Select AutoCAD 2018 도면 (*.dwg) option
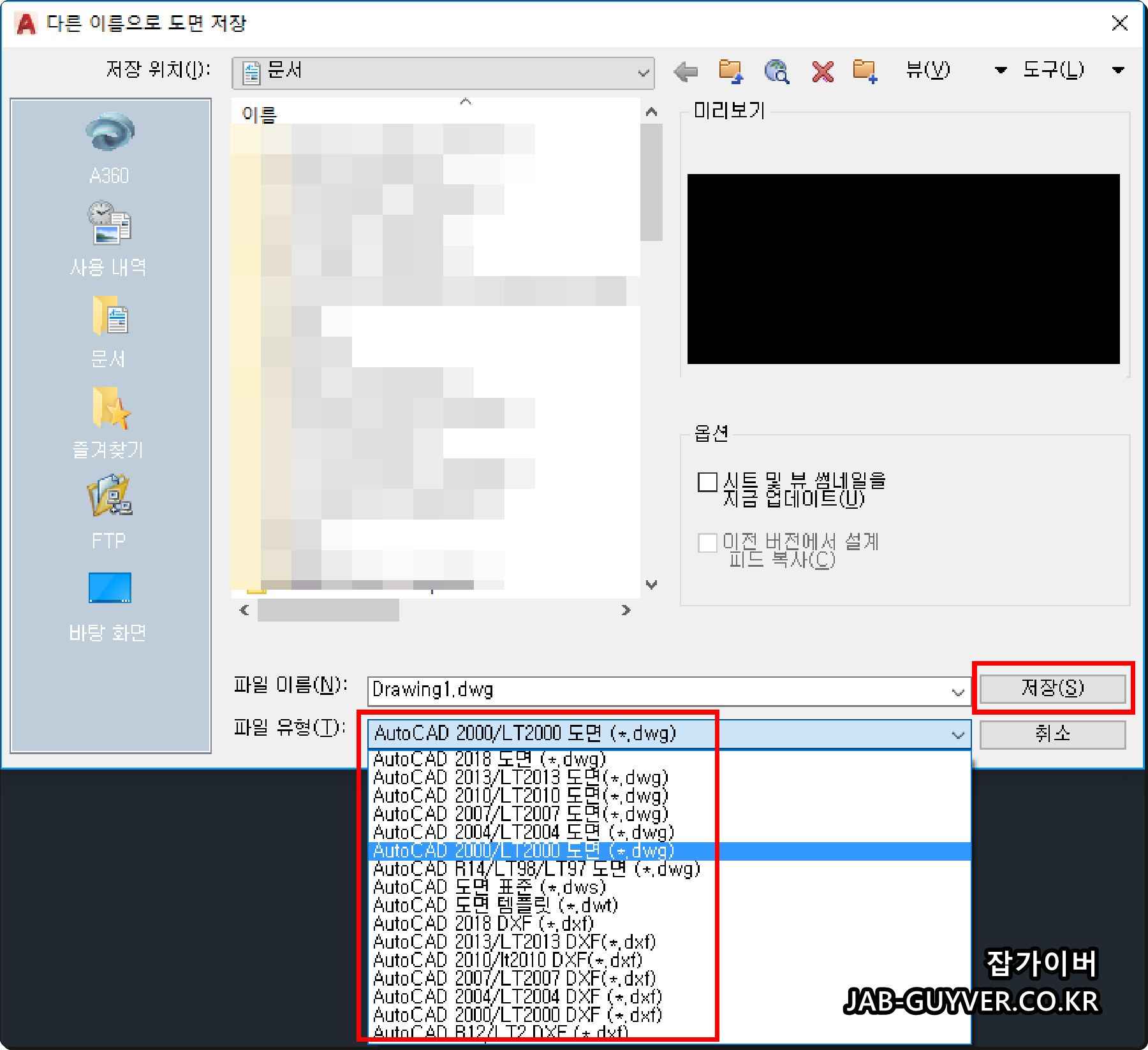 coord(669,759)
